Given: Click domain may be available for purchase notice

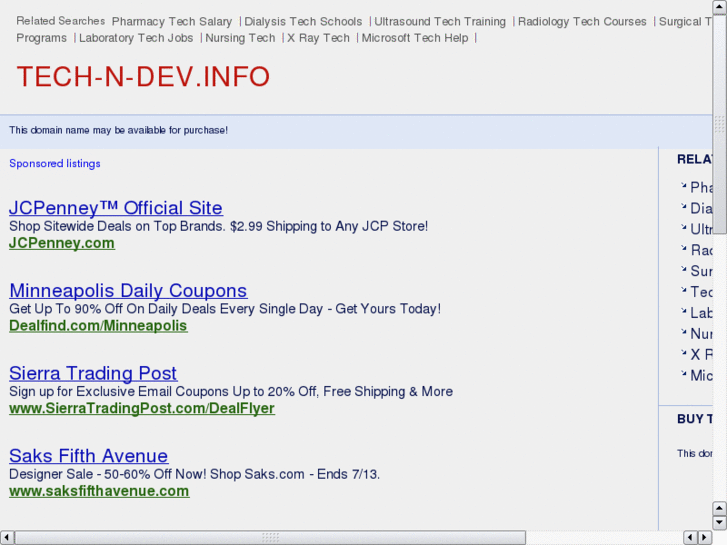Looking at the screenshot, I should [118, 130].
